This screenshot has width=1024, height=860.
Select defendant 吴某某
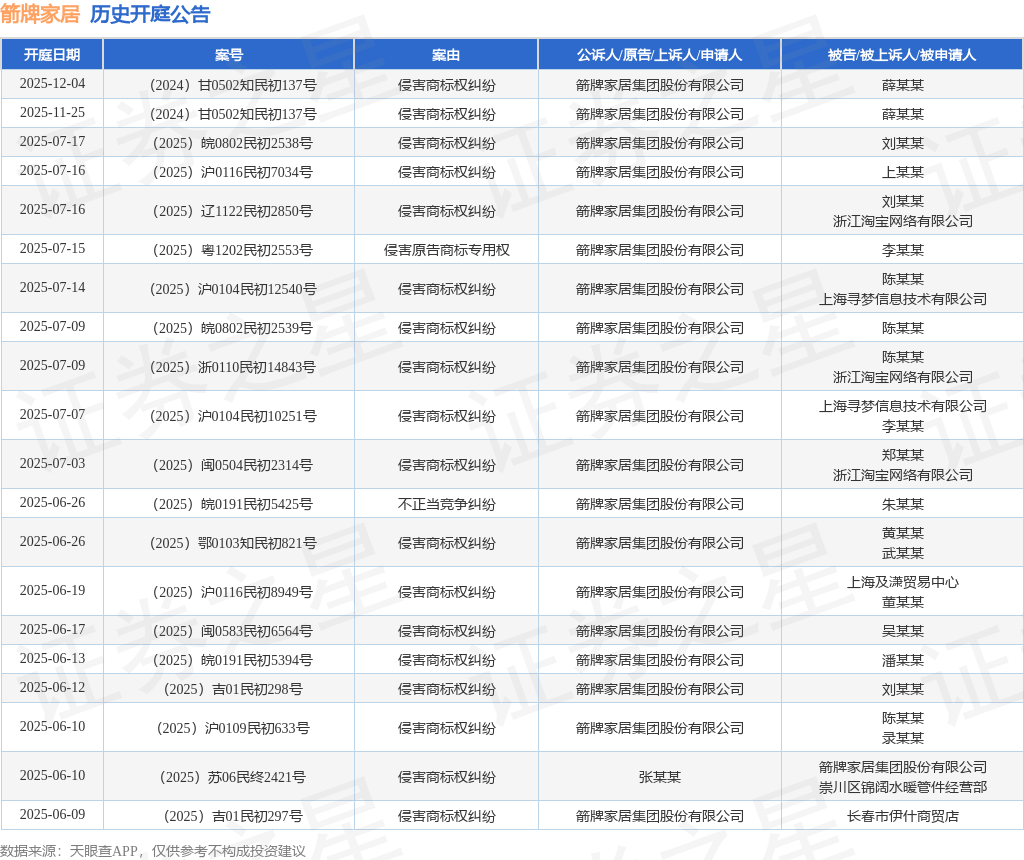tap(903, 631)
